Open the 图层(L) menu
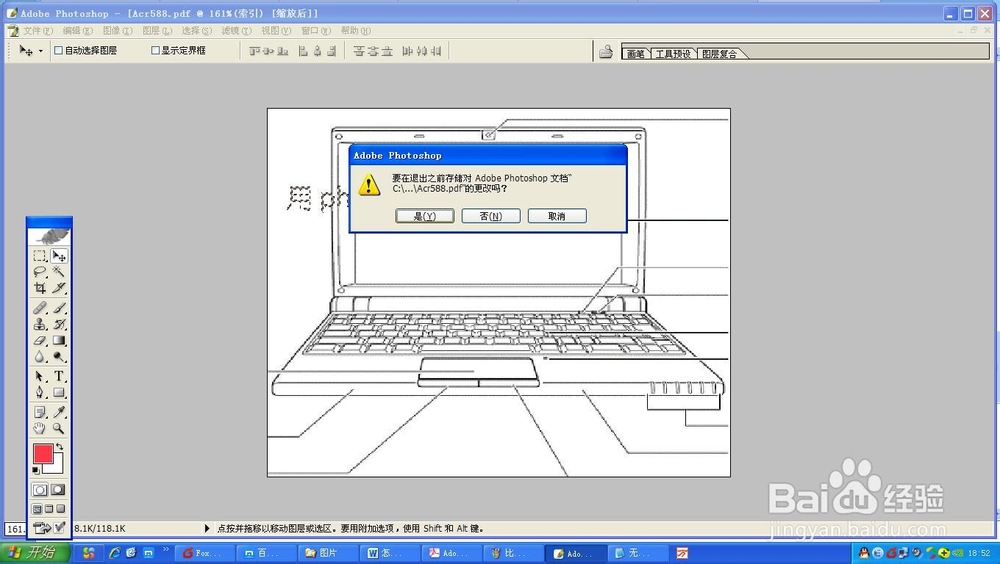Viewport: 1000px width, 564px height. tap(158, 31)
